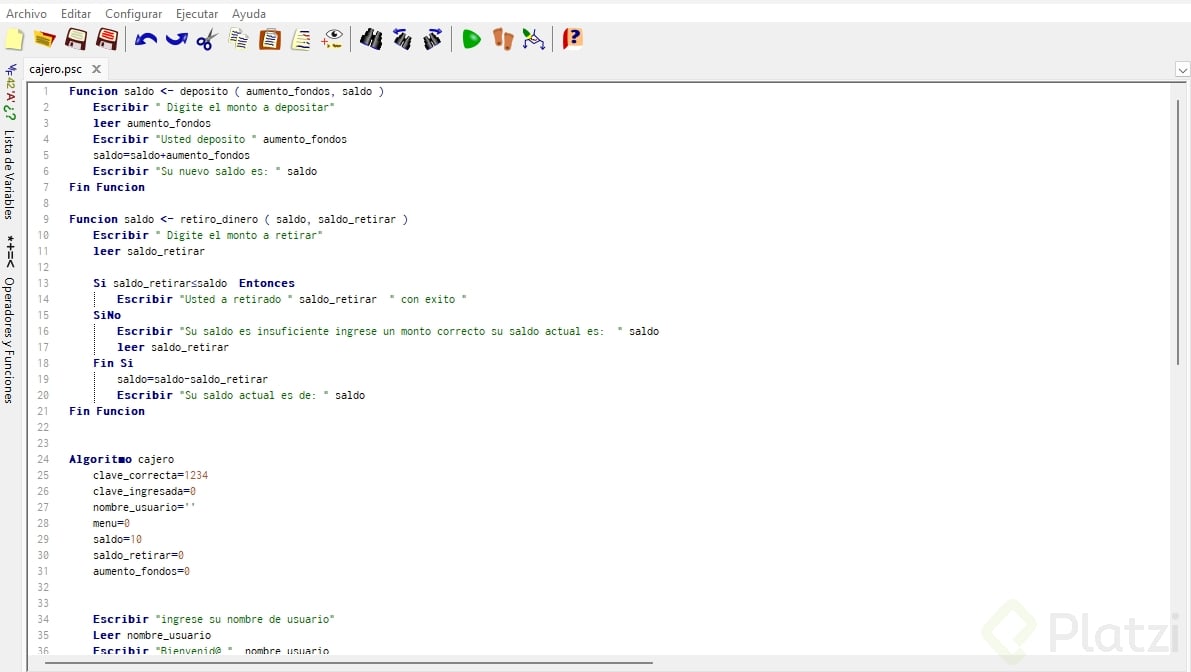1191x672 pixels.
Task: Click the eye icon in the toolbar
Action: coord(332,39)
